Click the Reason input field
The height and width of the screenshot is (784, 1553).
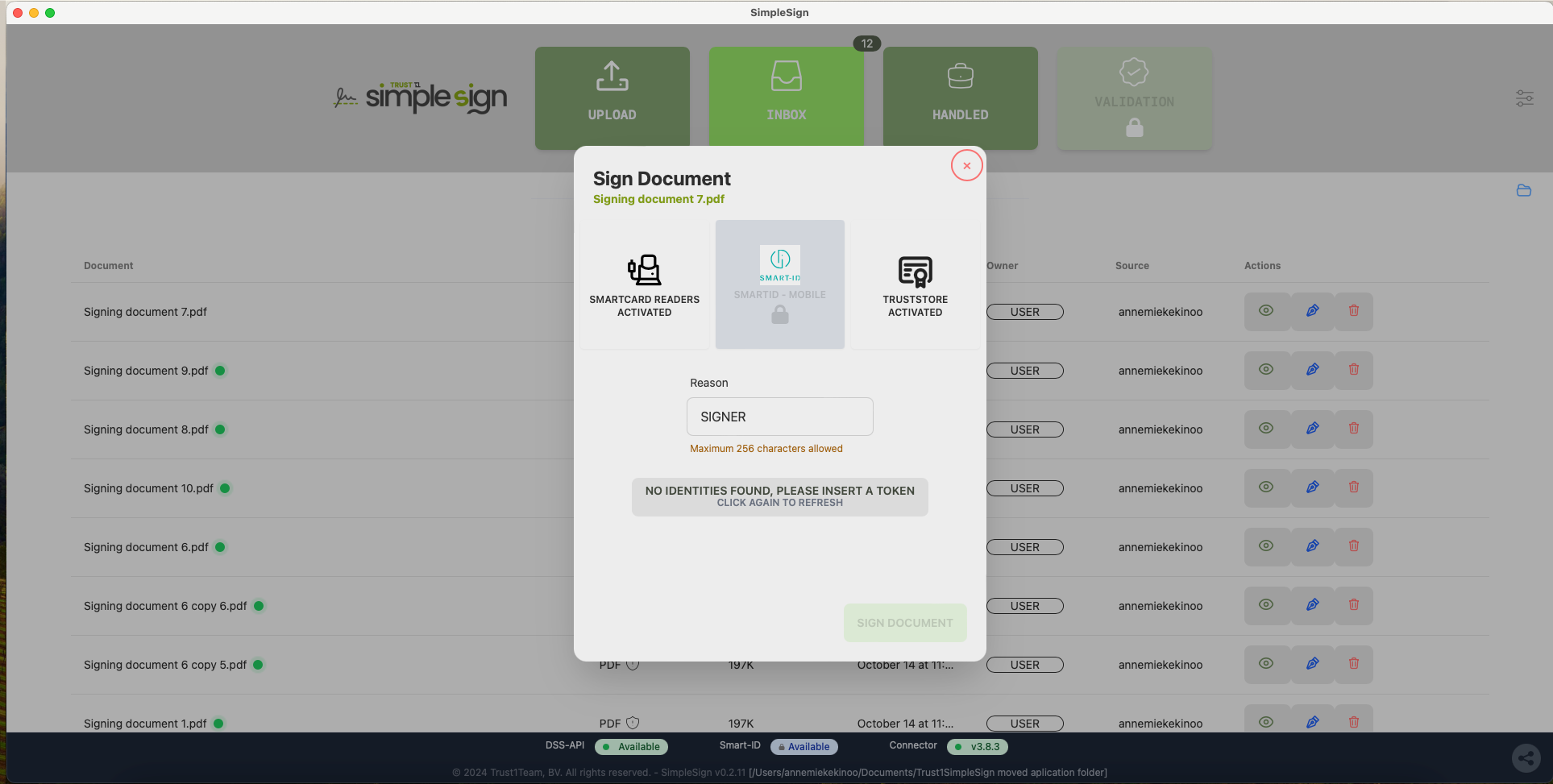click(780, 417)
